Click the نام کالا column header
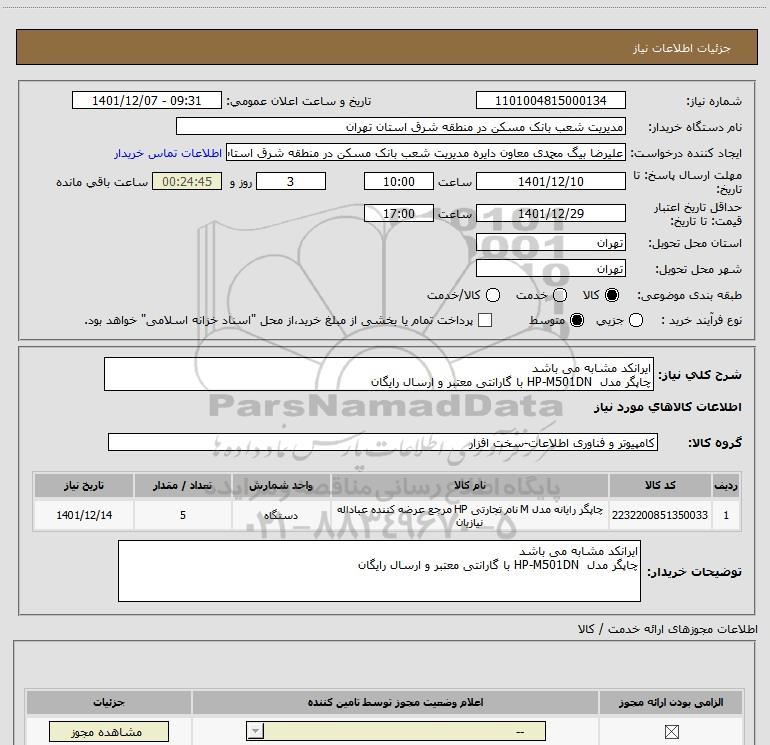Screen dimensions: 770x745 pos(469,485)
